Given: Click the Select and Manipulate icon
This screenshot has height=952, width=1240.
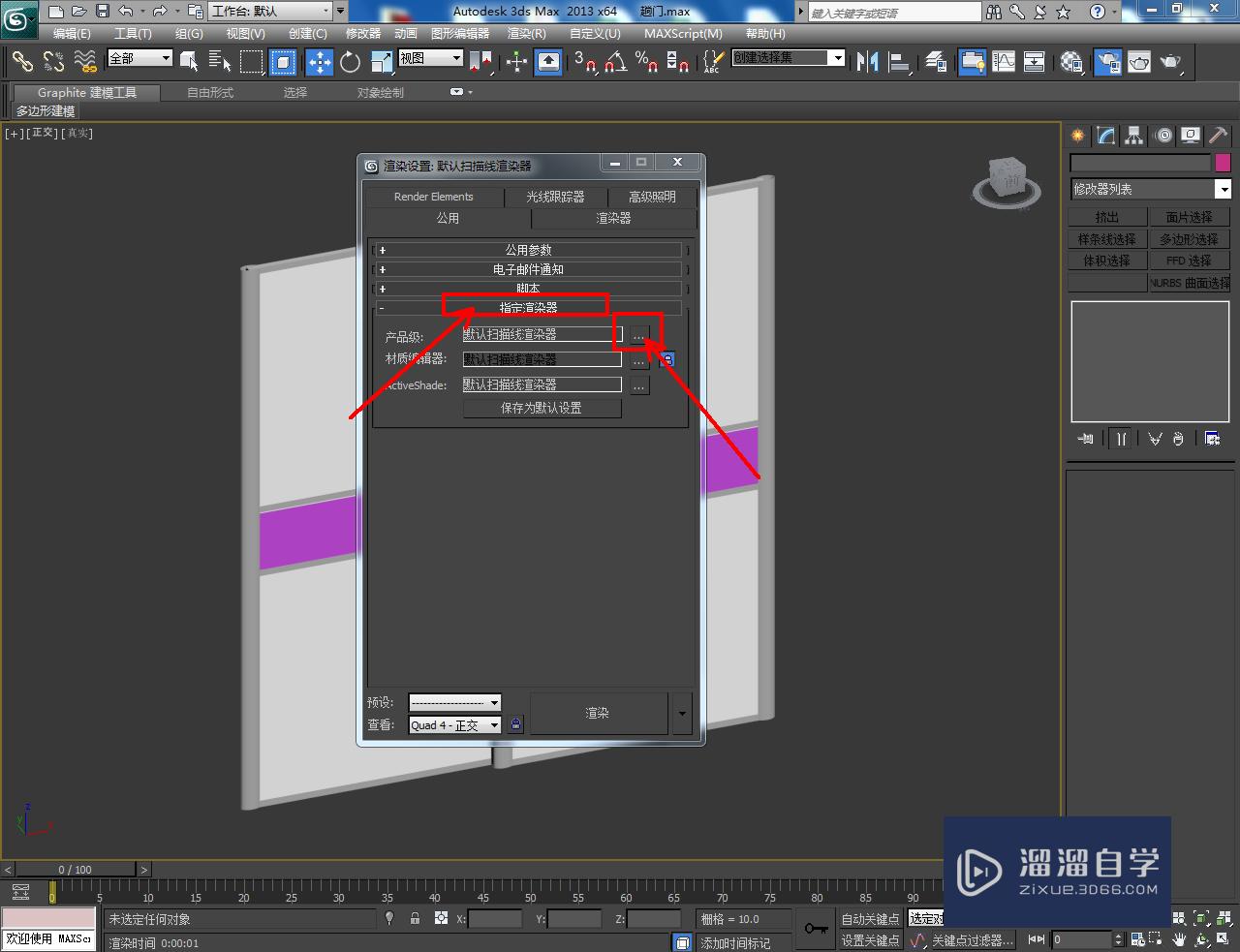Looking at the screenshot, I should 516,62.
